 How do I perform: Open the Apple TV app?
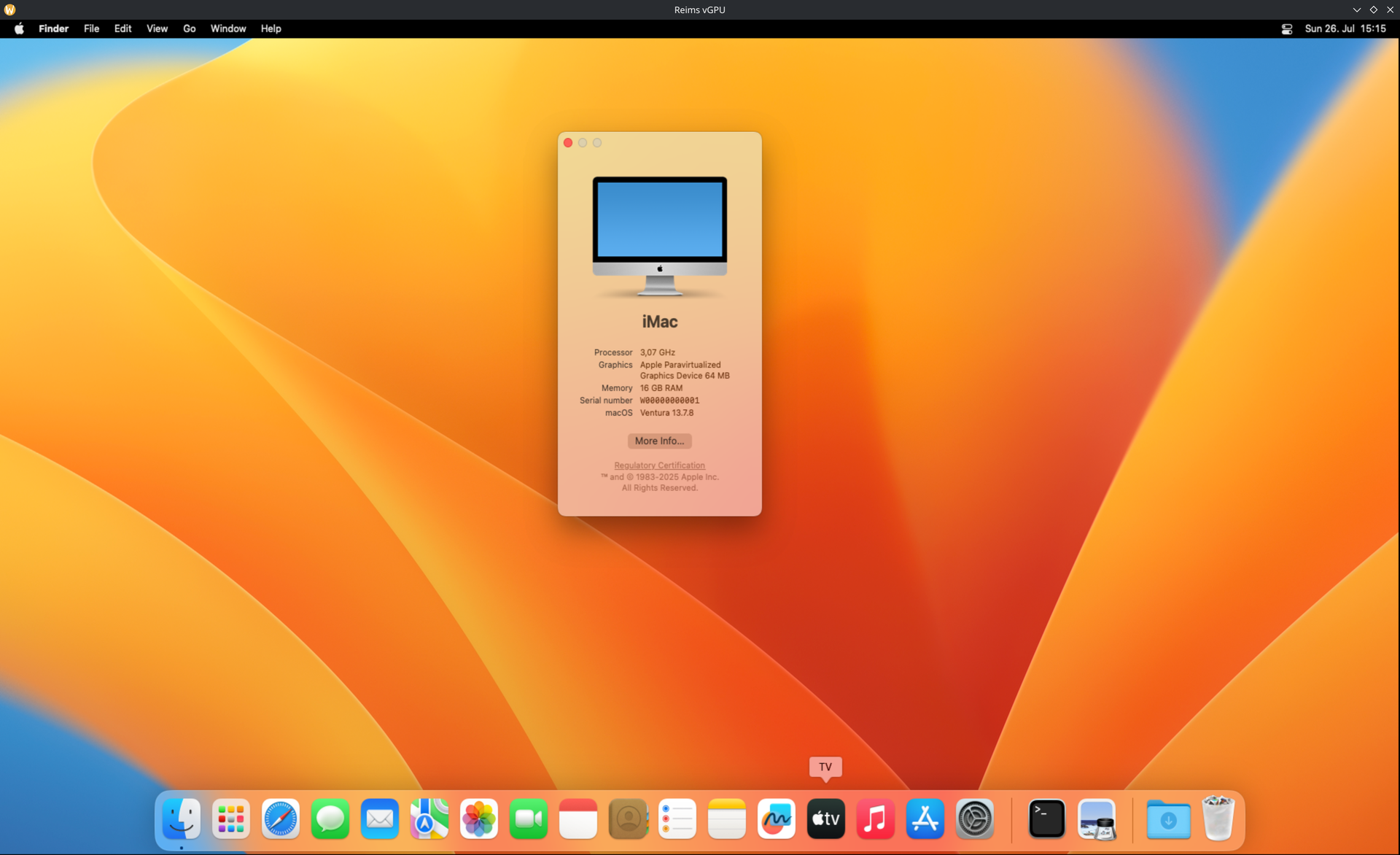click(826, 819)
